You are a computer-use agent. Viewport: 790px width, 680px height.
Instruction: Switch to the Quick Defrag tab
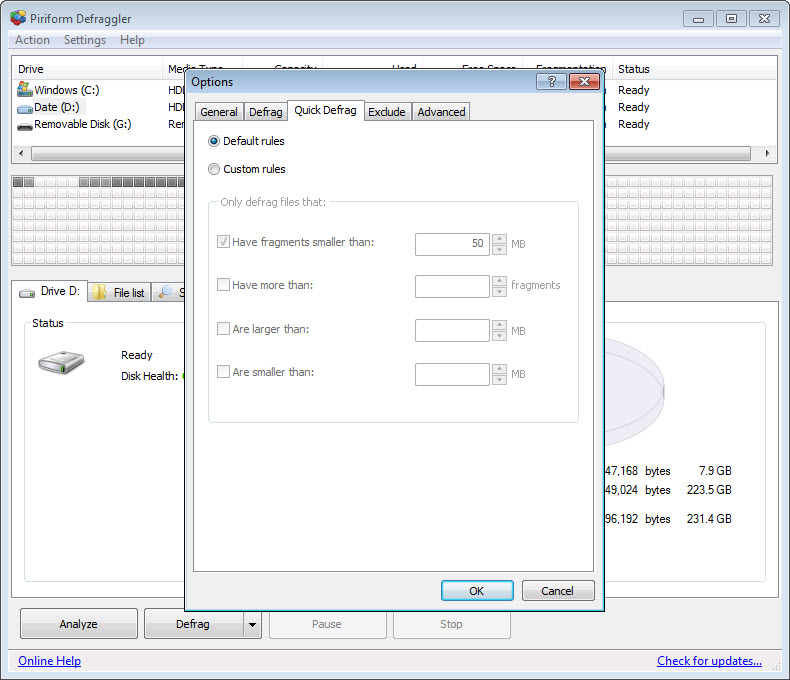pos(325,110)
